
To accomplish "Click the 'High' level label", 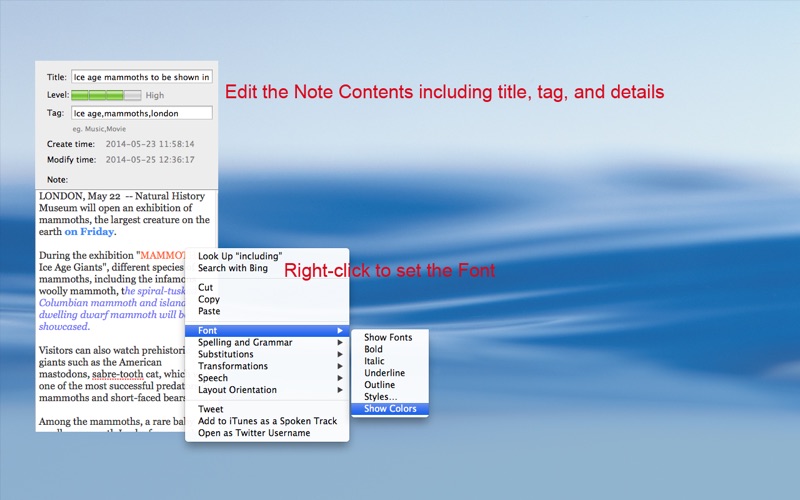I will click(155, 95).
